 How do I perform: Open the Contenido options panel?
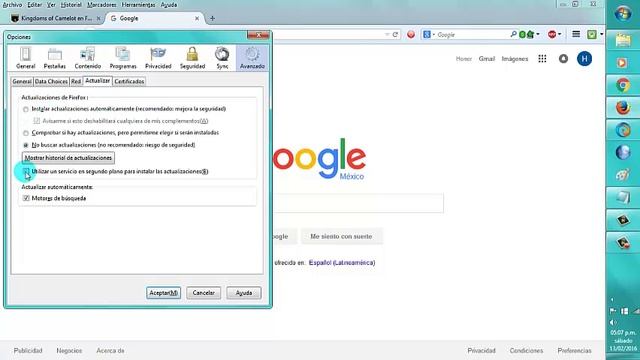pyautogui.click(x=88, y=58)
